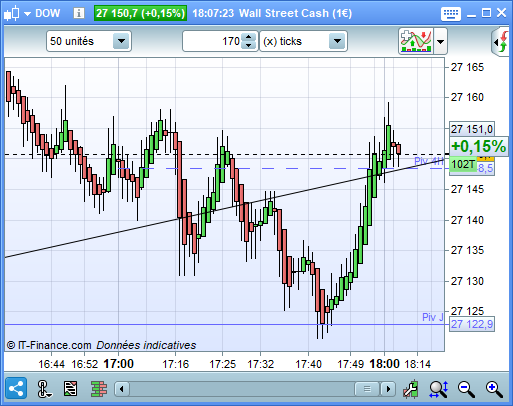Open the order book bars icon
513x406 pixels.
[99, 389]
